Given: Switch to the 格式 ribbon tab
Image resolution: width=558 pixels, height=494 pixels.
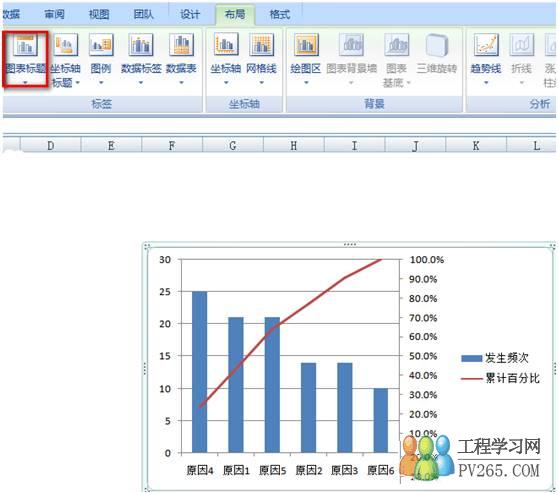Looking at the screenshot, I should (279, 14).
